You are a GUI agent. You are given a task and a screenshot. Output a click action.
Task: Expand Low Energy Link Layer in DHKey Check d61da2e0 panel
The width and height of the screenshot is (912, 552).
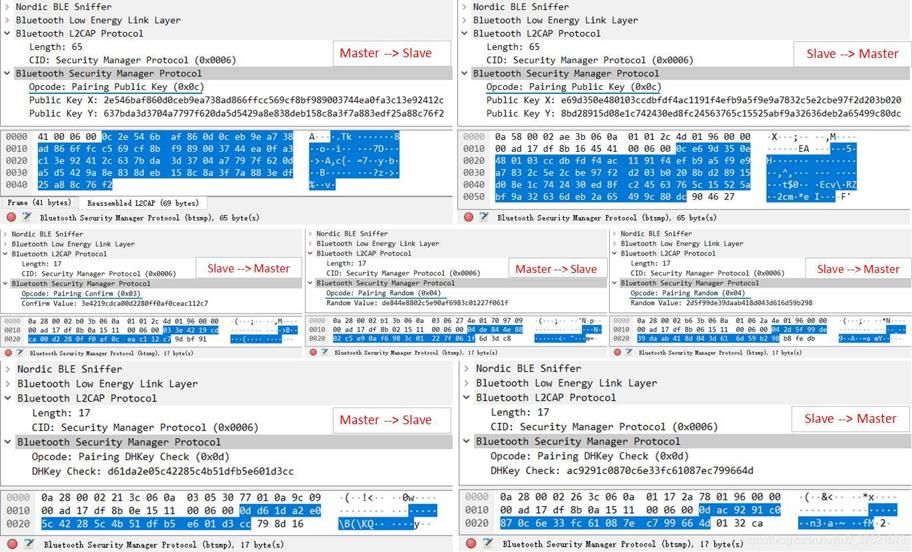coord(8,384)
